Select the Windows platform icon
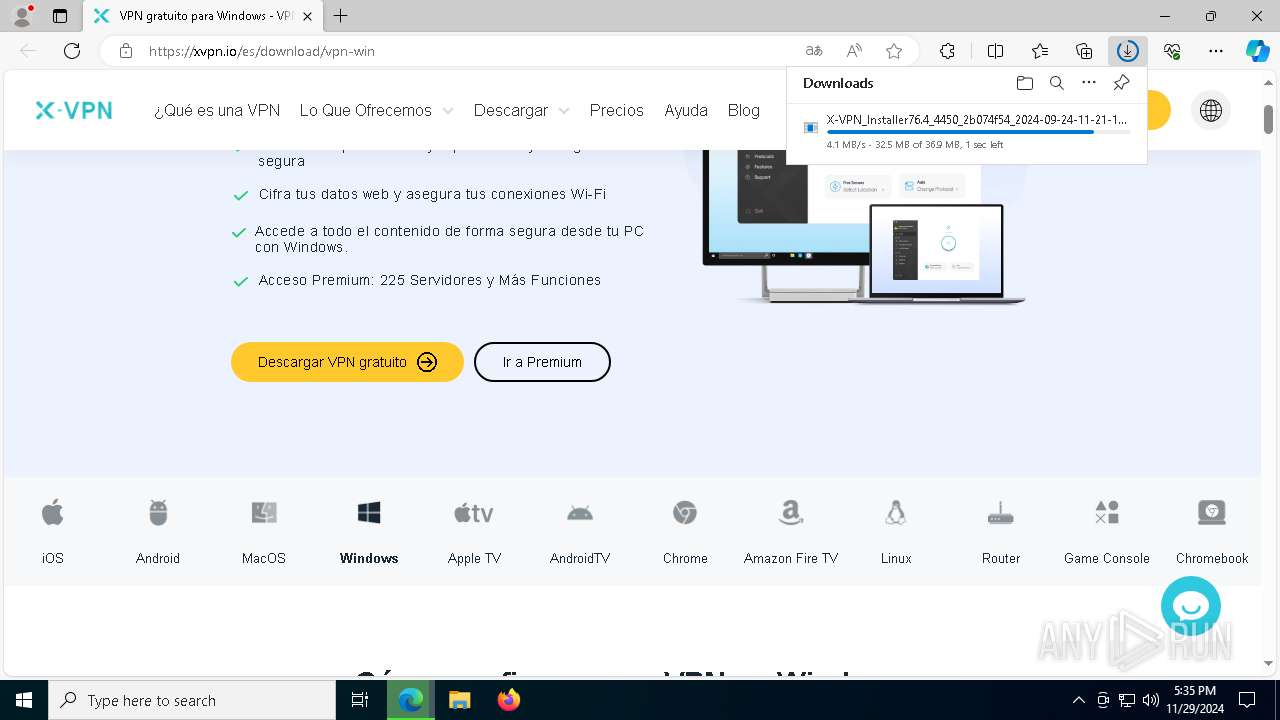 (x=369, y=514)
